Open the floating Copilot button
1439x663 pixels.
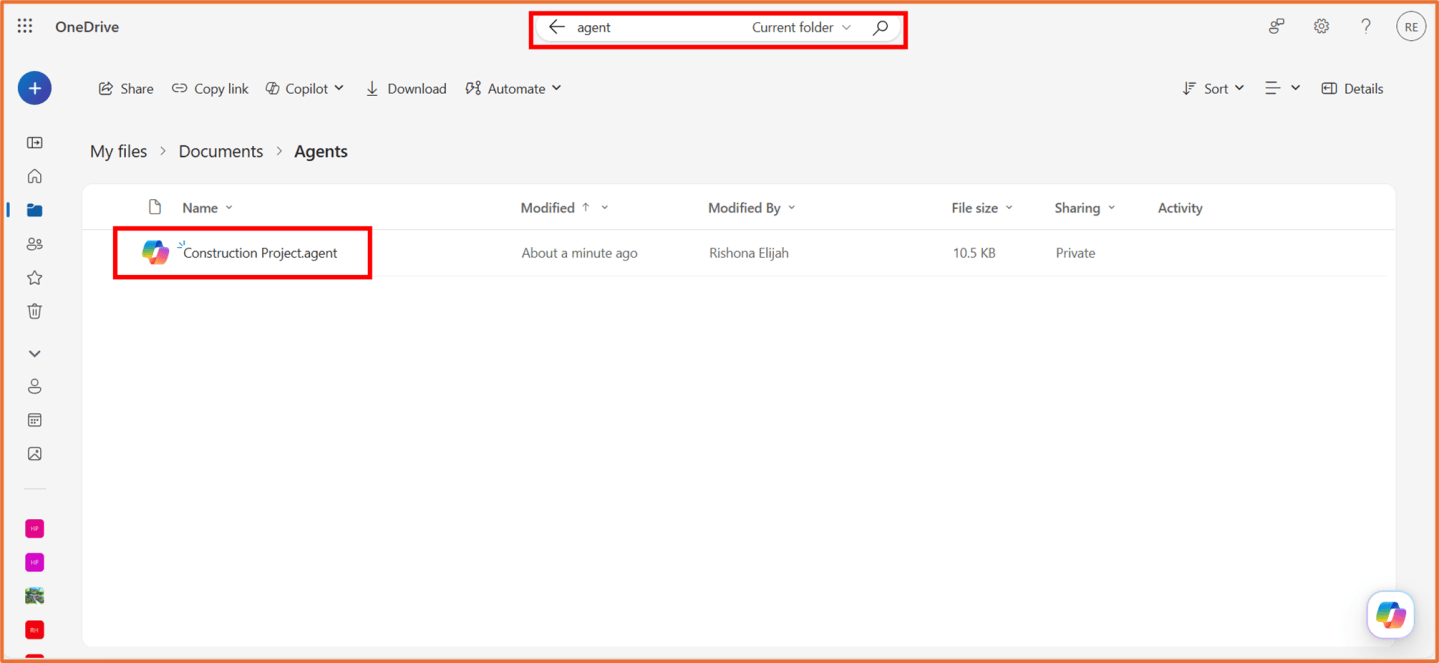(1390, 614)
